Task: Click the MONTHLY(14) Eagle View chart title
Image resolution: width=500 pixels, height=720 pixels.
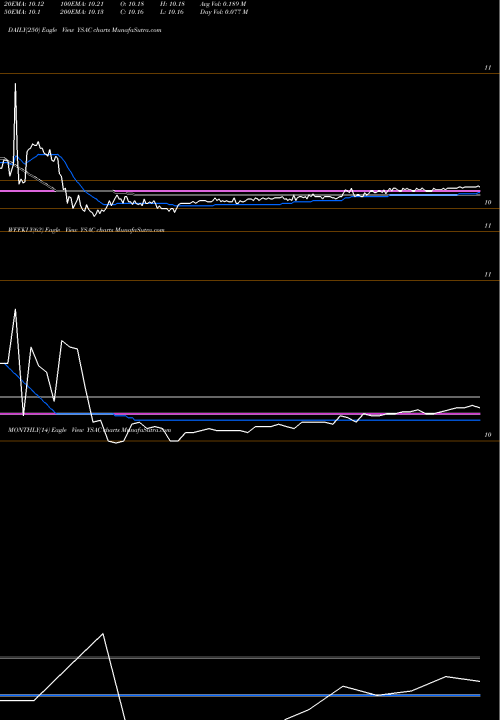Action: point(90,430)
